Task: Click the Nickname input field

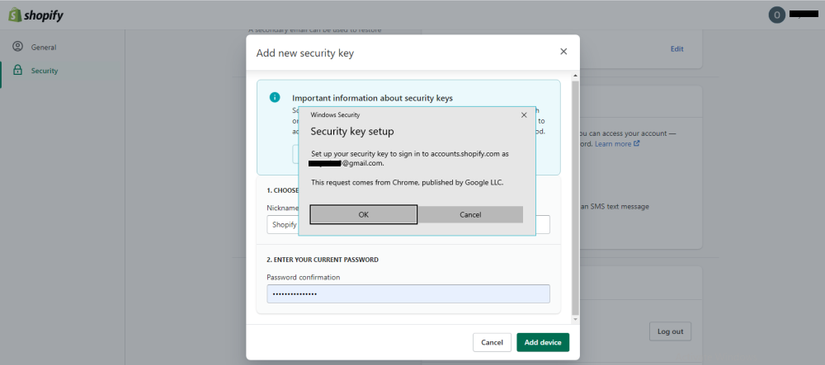Action: 408,225
